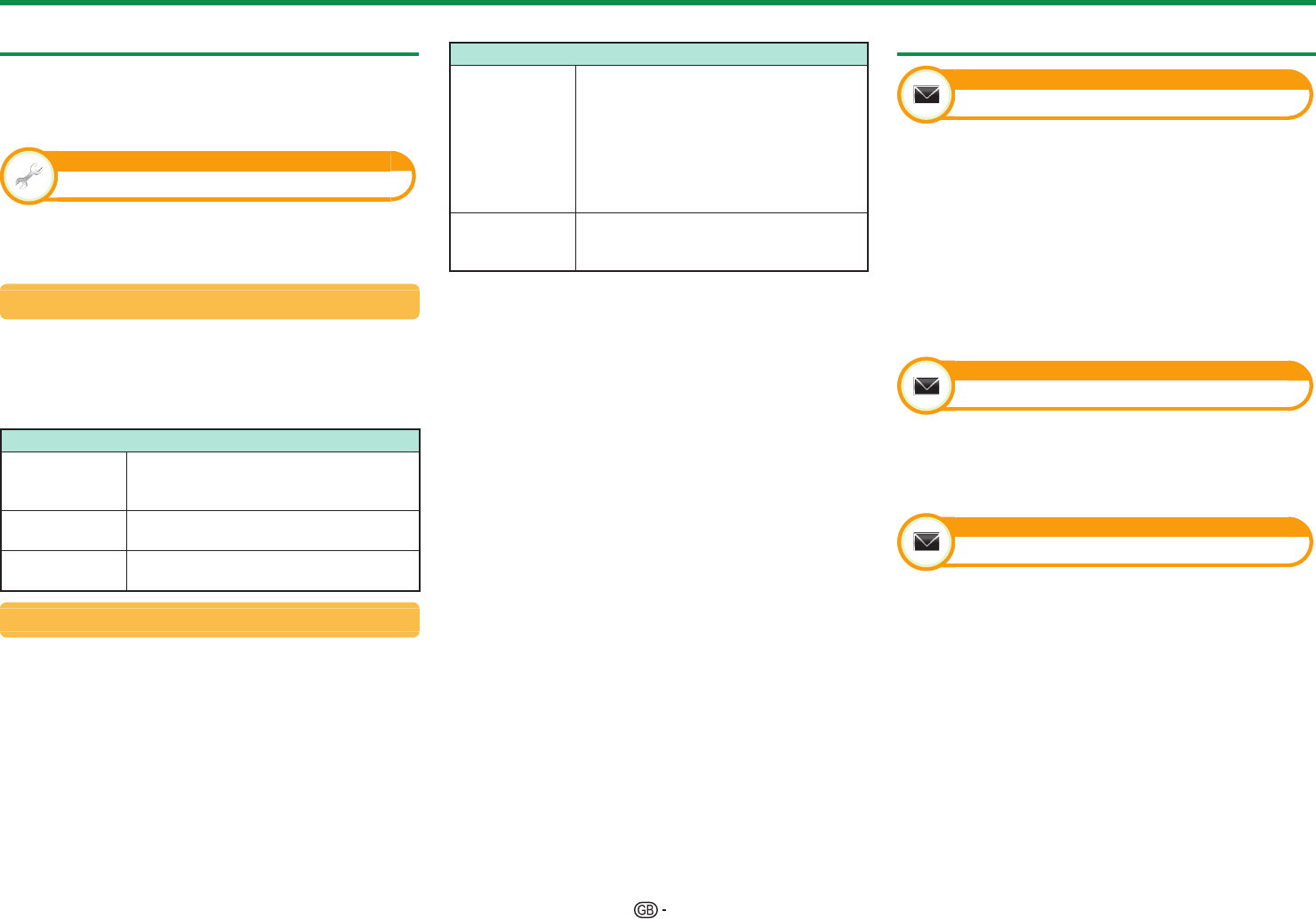Click the second-row right cell of three-row table
The width and height of the screenshot is (1316, 919).
(x=272, y=531)
